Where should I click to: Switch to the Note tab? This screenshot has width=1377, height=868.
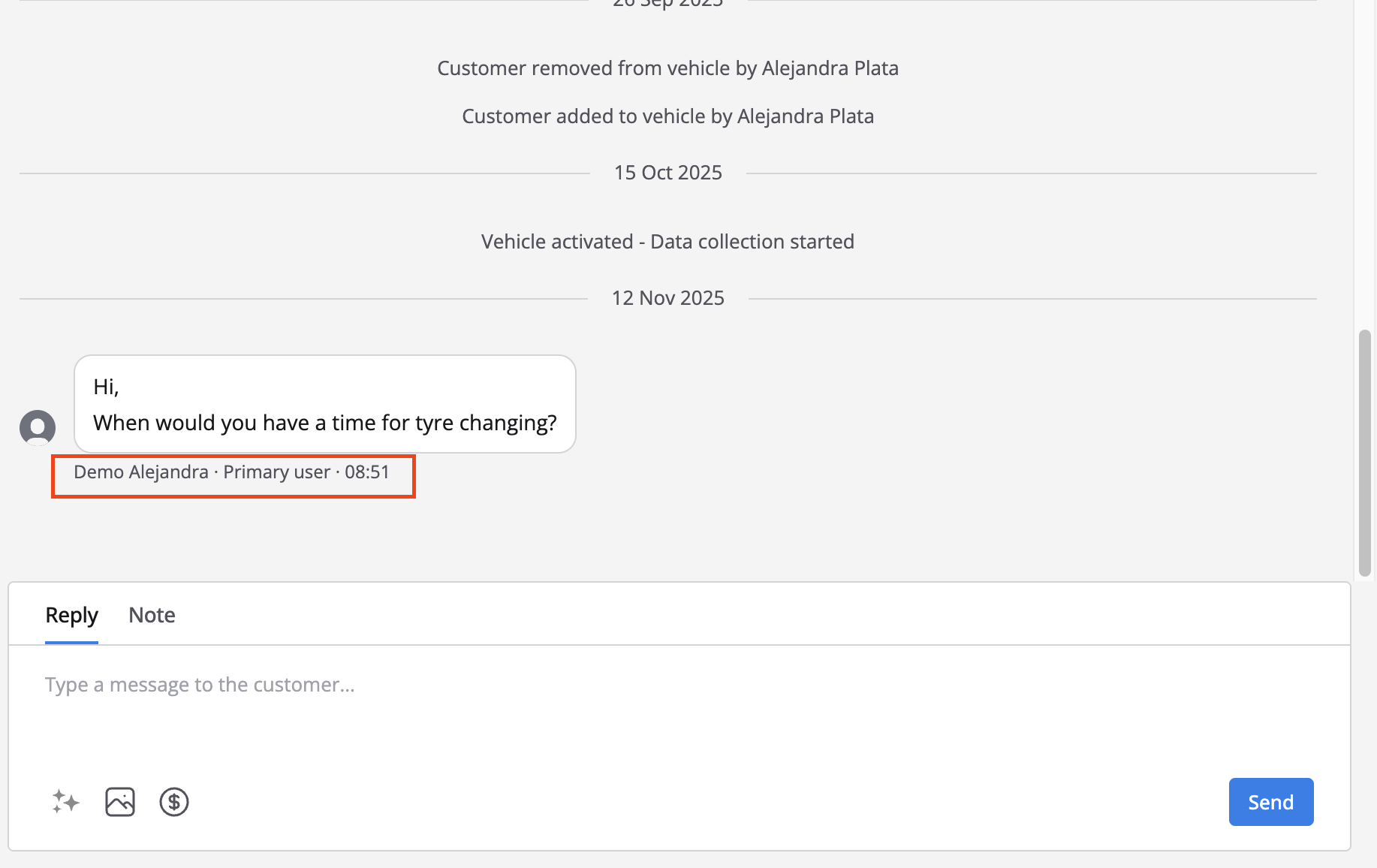point(152,615)
